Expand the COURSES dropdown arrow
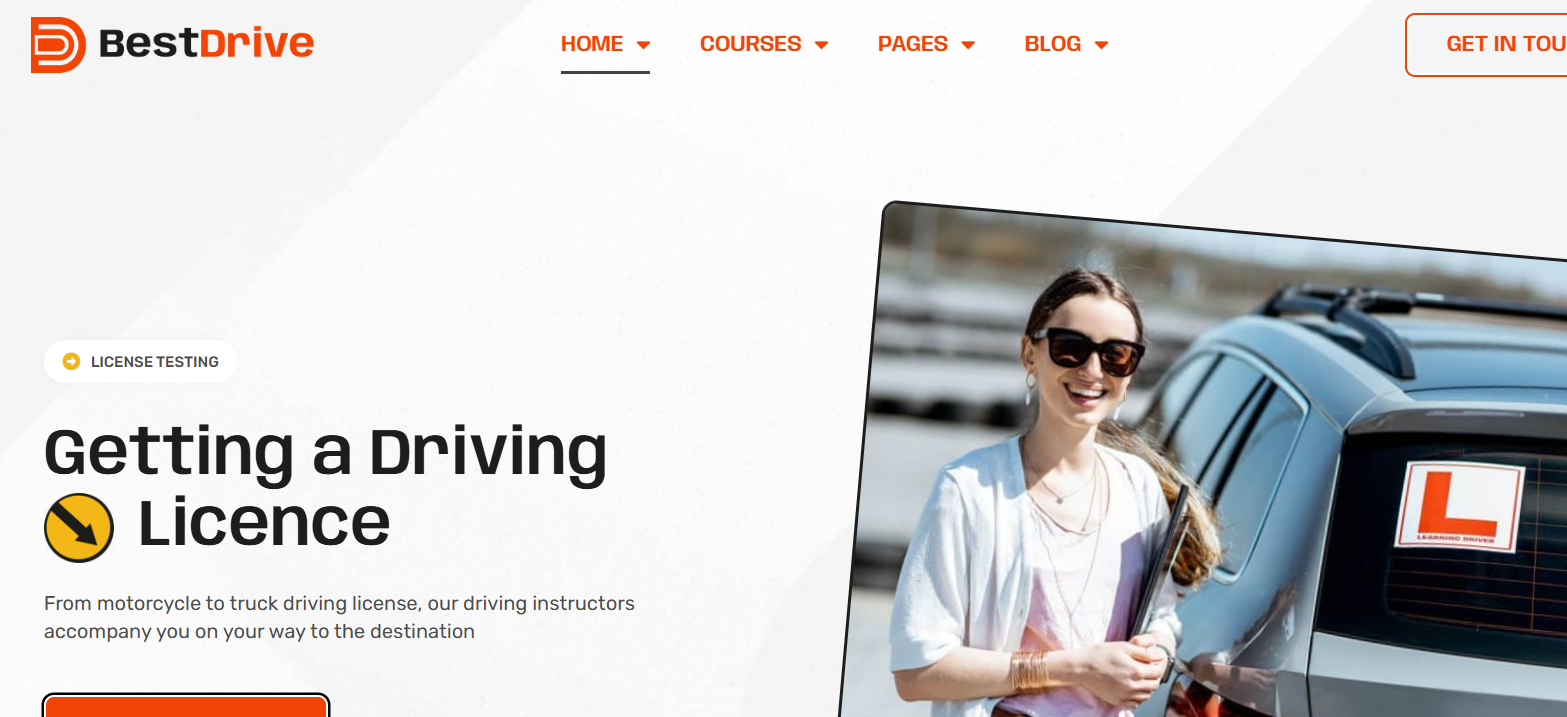 click(821, 45)
